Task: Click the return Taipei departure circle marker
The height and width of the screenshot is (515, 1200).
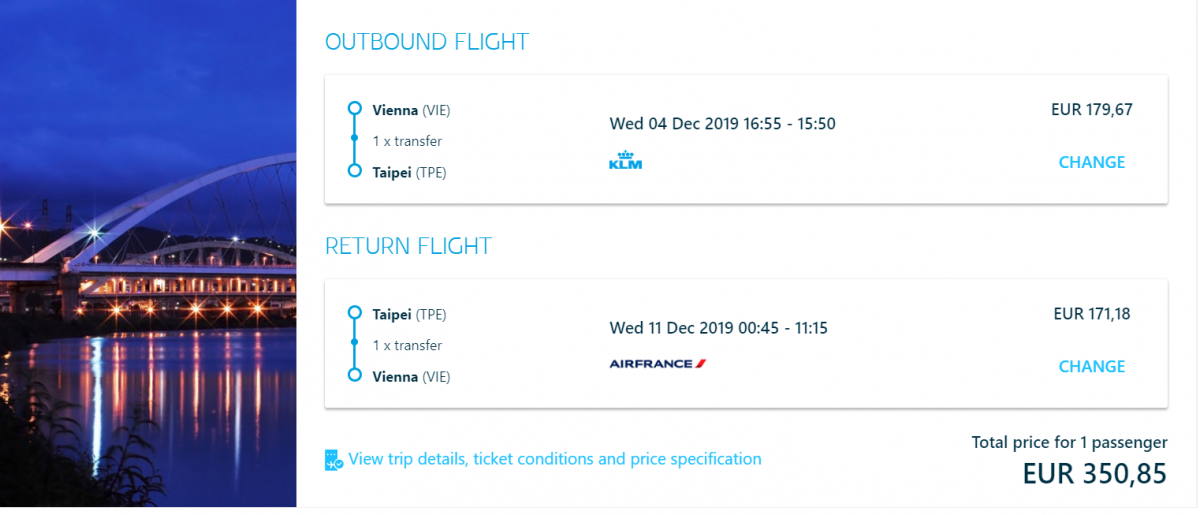Action: click(354, 313)
